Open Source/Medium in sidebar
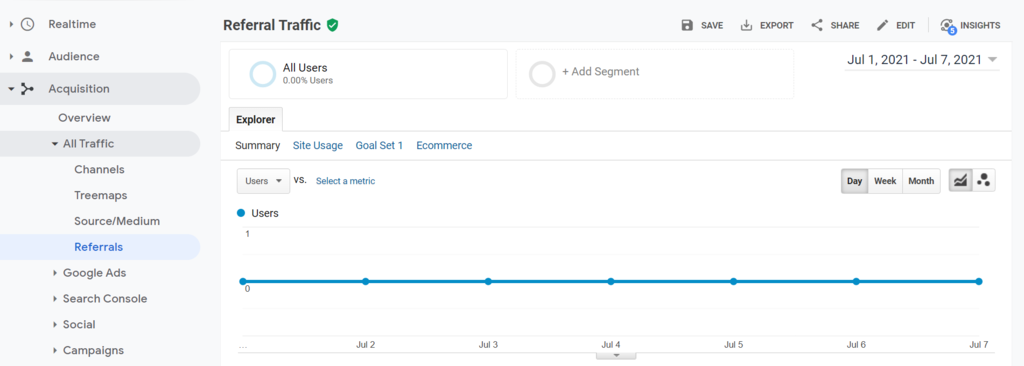The width and height of the screenshot is (1024, 366). 117,222
